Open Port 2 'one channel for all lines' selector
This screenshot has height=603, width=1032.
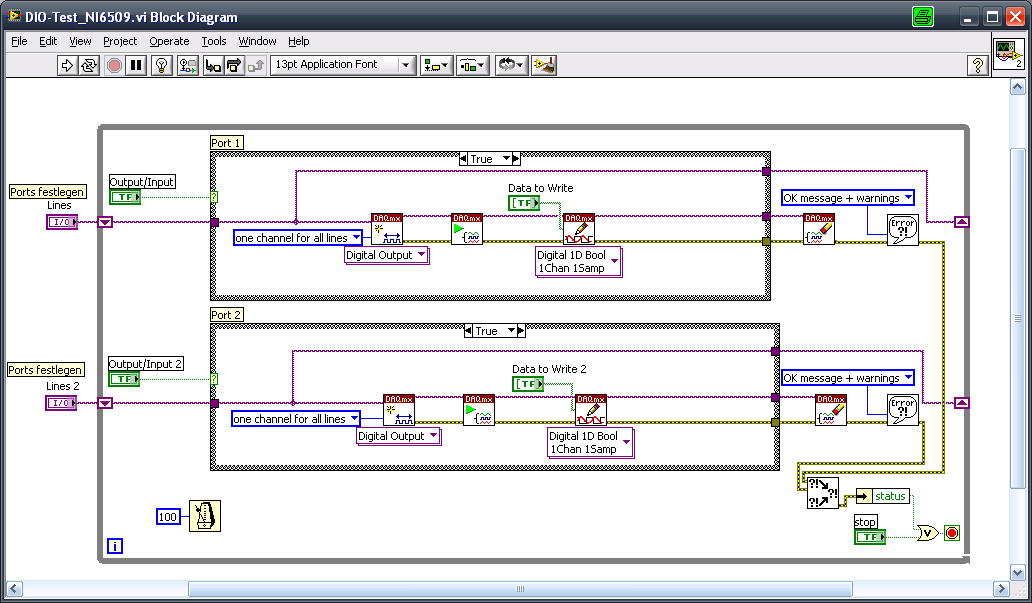(x=296, y=419)
